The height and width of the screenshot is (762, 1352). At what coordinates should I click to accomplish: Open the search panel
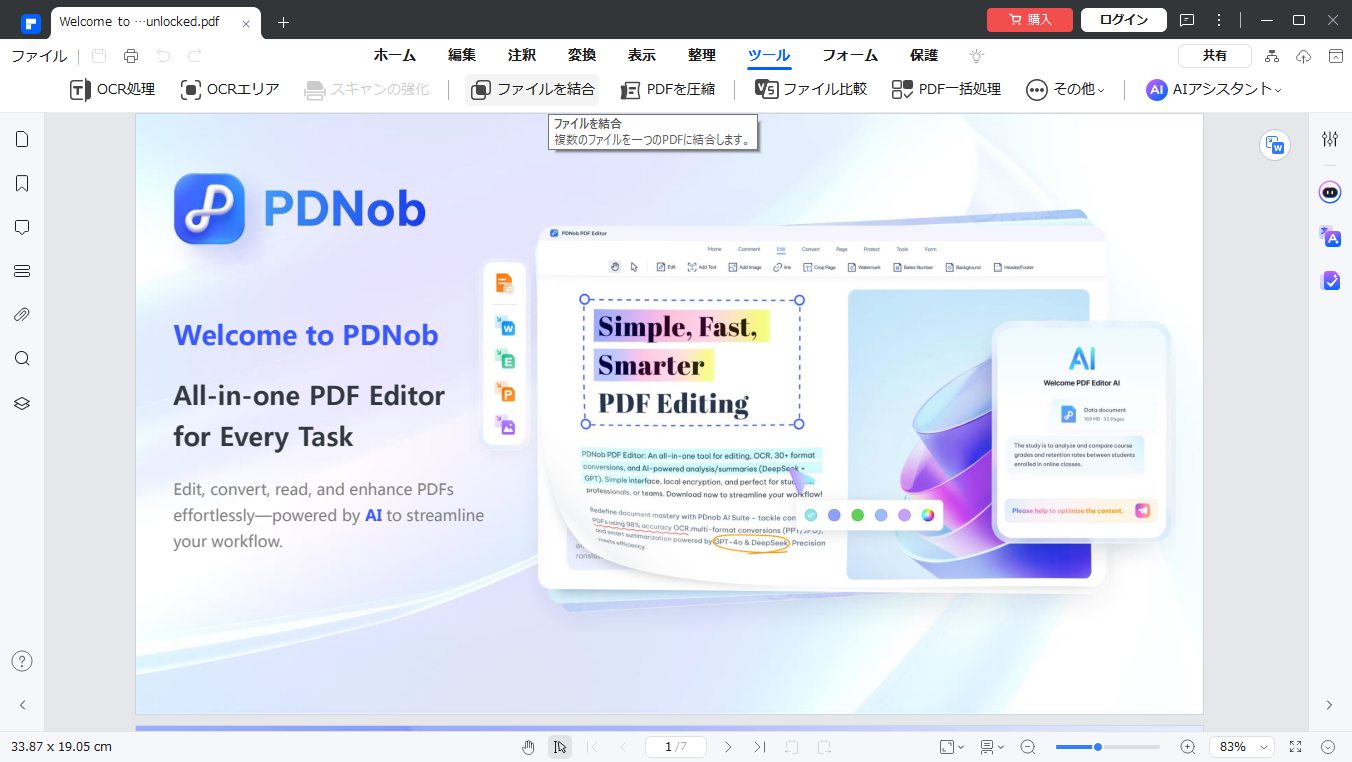tap(22, 359)
